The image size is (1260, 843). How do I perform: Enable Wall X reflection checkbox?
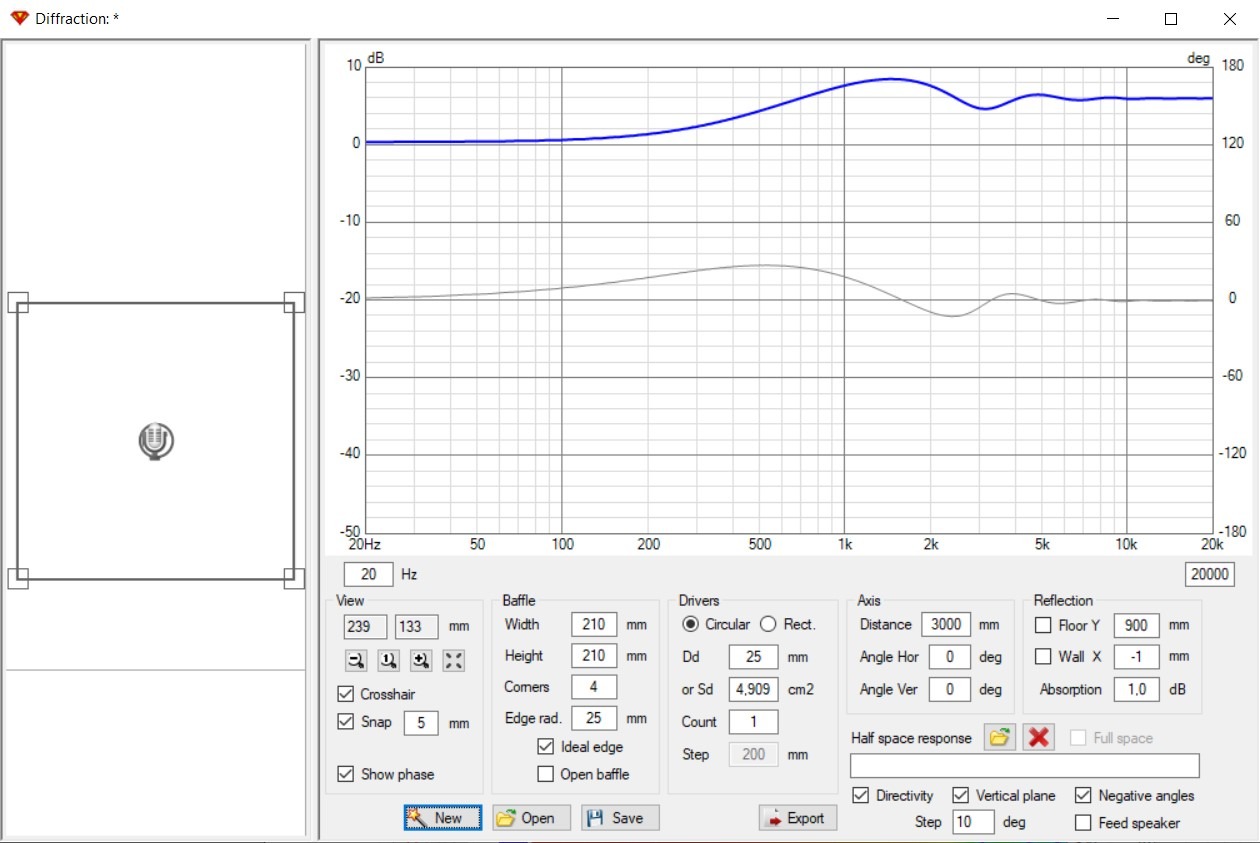click(1043, 657)
